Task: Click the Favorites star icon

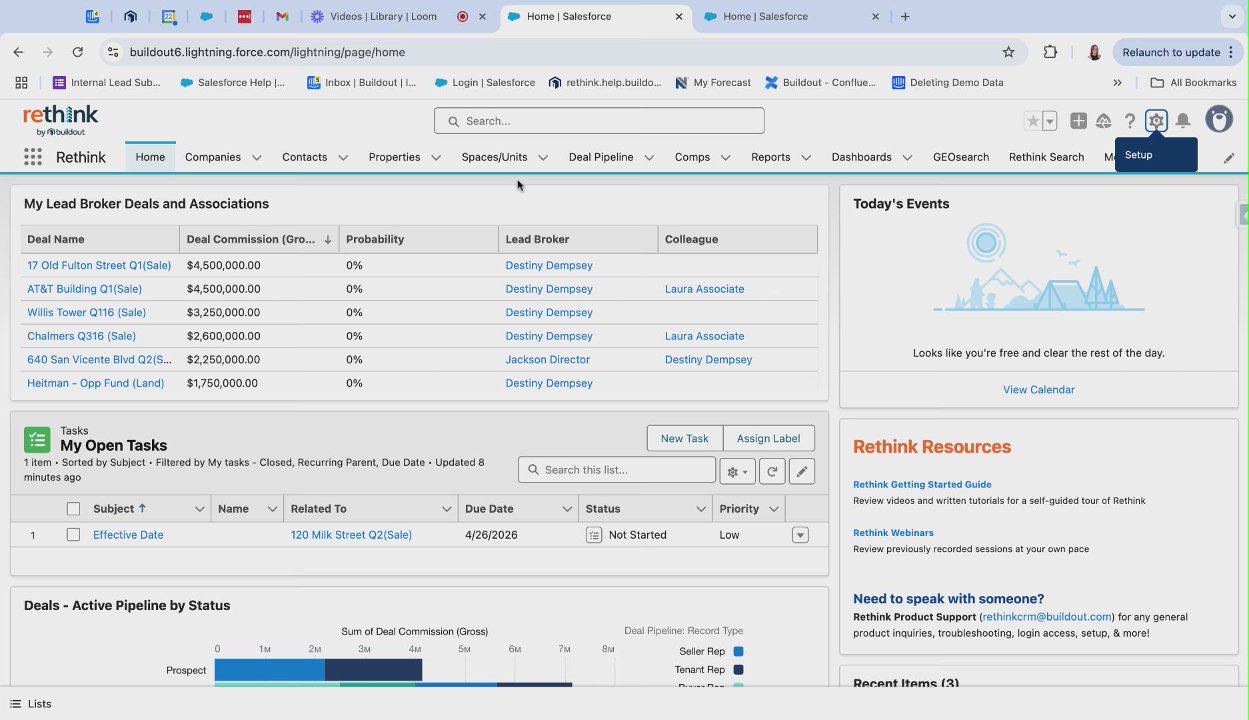Action: (1033, 121)
